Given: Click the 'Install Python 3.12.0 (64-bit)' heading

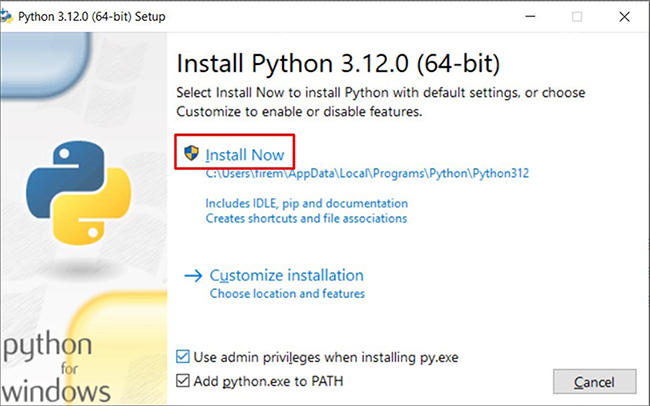Looking at the screenshot, I should (x=338, y=63).
